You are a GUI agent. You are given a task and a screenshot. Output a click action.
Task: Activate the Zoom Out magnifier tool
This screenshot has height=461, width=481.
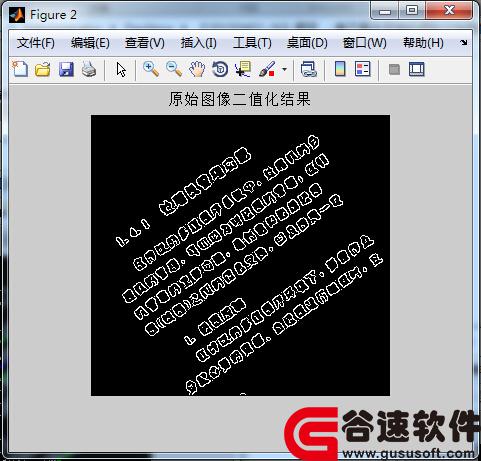click(174, 69)
